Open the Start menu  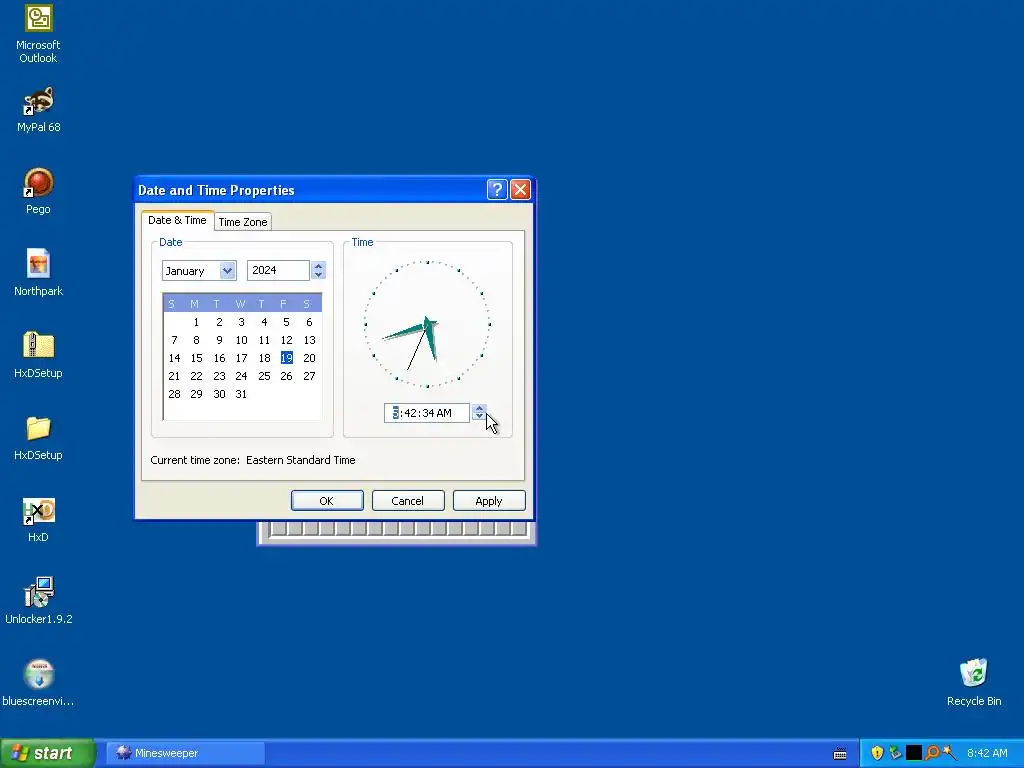point(47,753)
